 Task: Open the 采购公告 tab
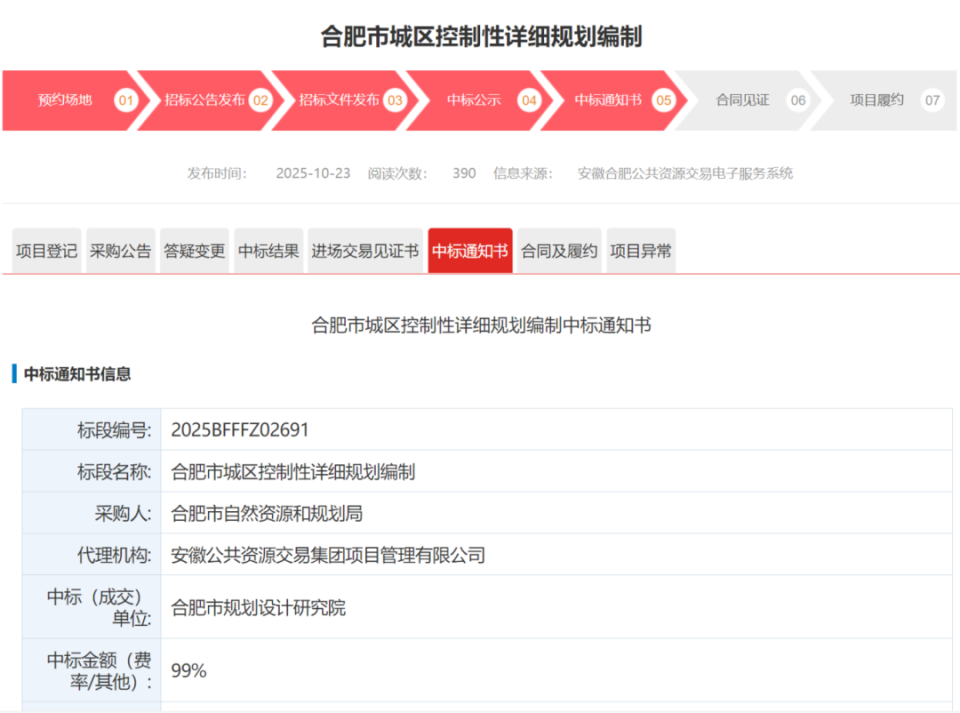click(x=119, y=251)
